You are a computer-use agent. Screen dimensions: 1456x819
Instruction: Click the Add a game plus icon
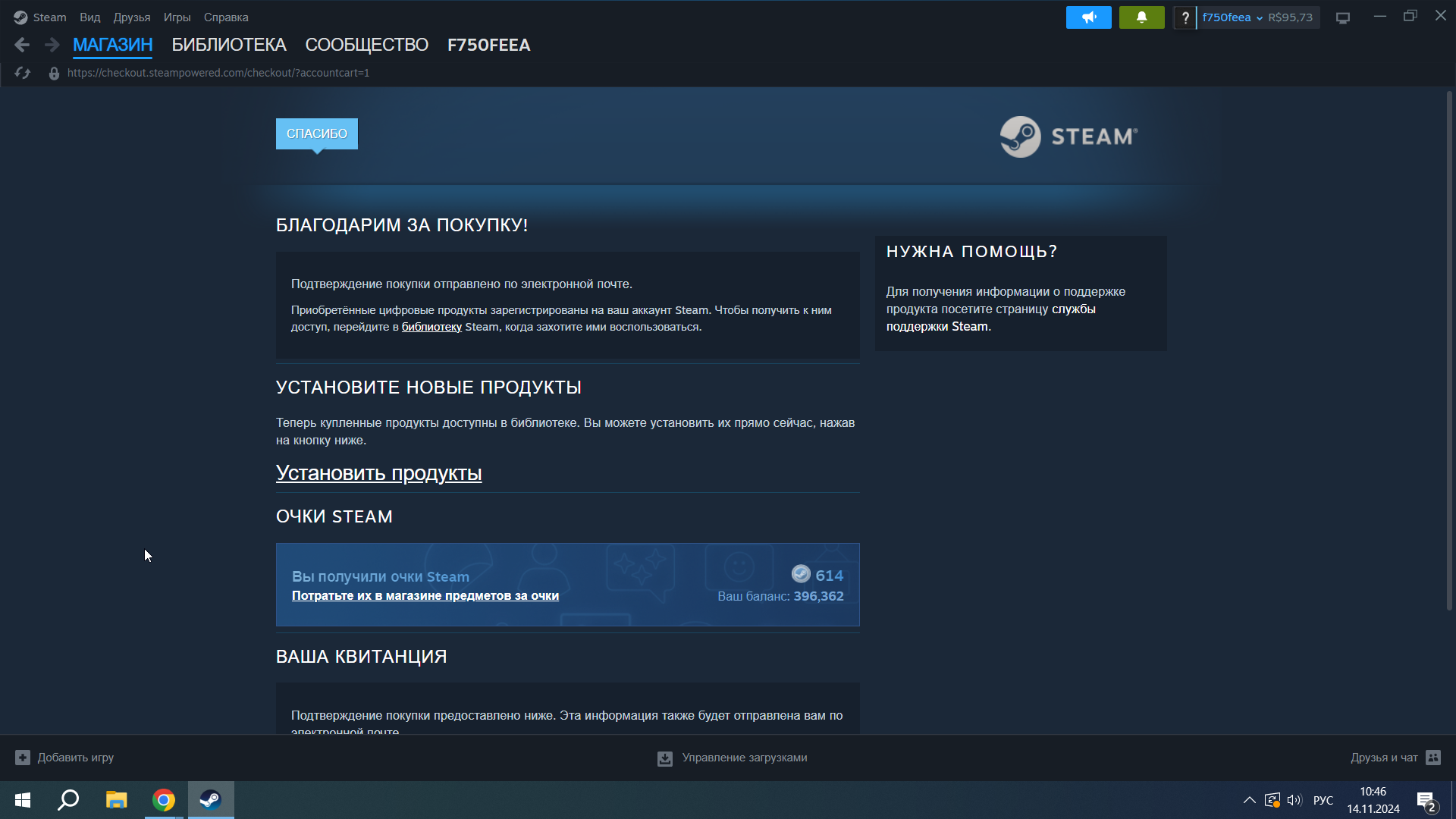23,758
